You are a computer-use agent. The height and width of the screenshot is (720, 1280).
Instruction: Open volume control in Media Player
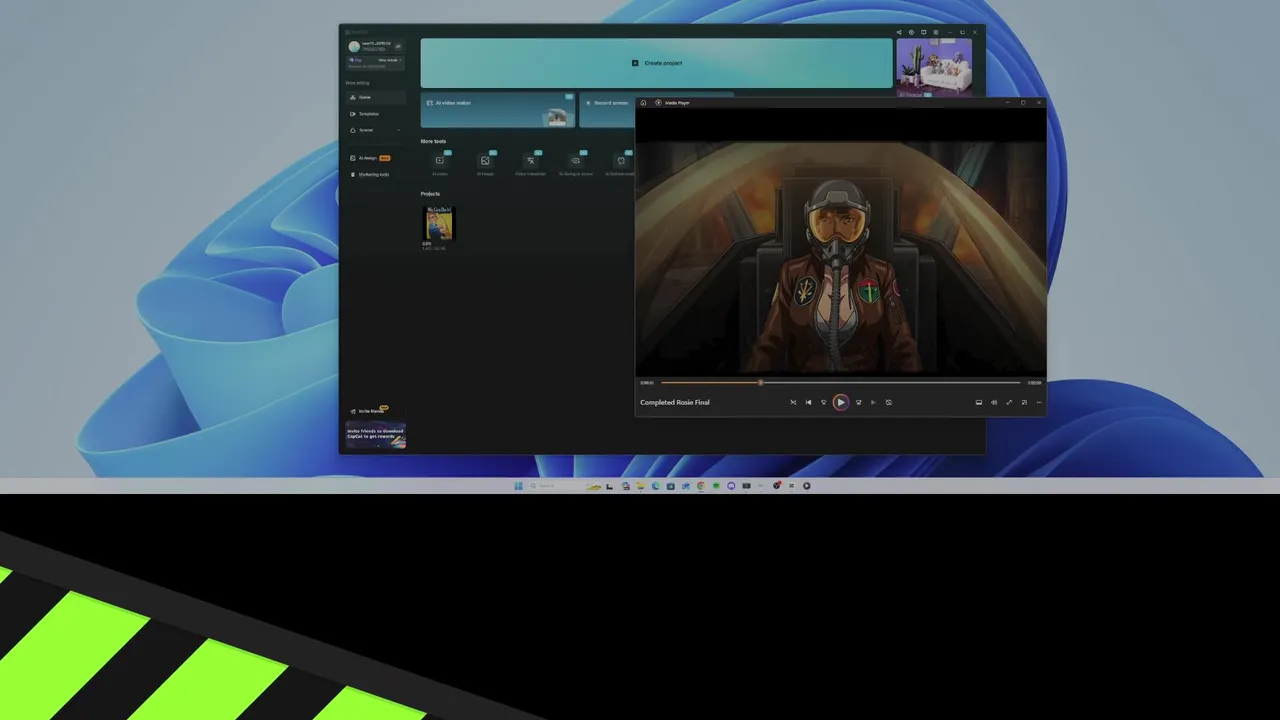coord(994,402)
